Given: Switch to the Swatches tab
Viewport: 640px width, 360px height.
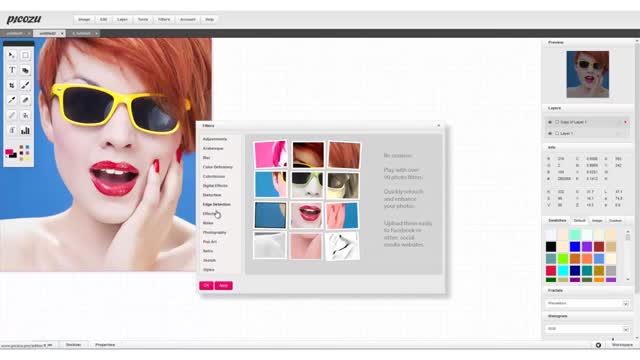Looking at the screenshot, I should pyautogui.click(x=557, y=220).
